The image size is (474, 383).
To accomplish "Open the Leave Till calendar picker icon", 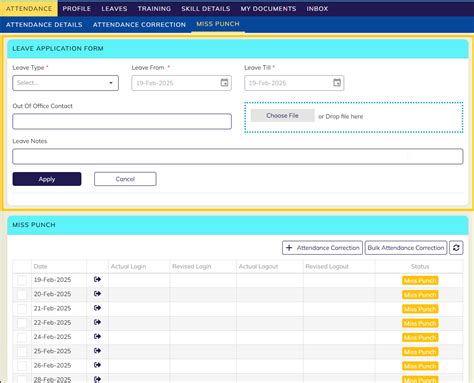I will coord(337,83).
